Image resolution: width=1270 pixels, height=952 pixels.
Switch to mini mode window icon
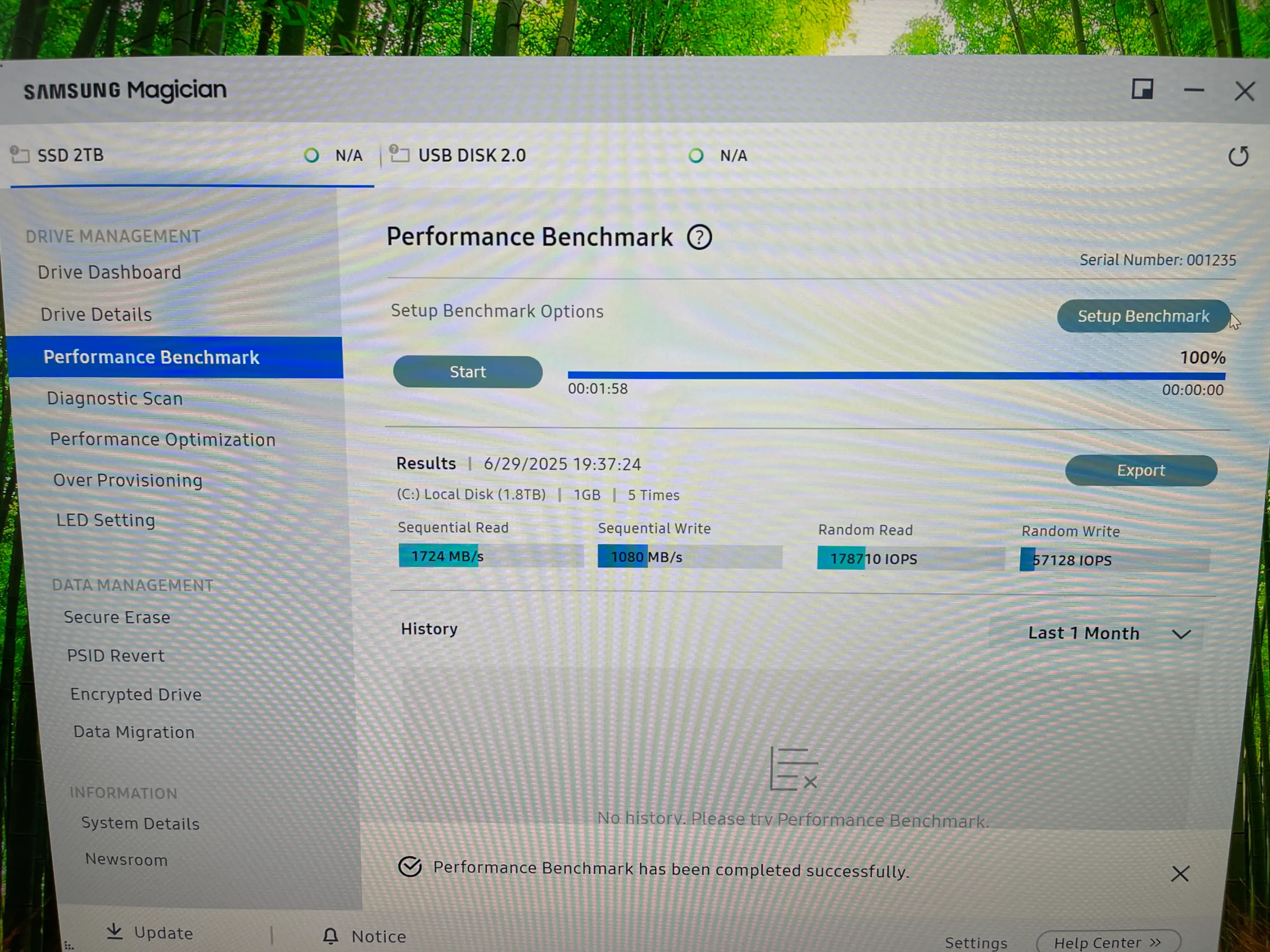1142,89
